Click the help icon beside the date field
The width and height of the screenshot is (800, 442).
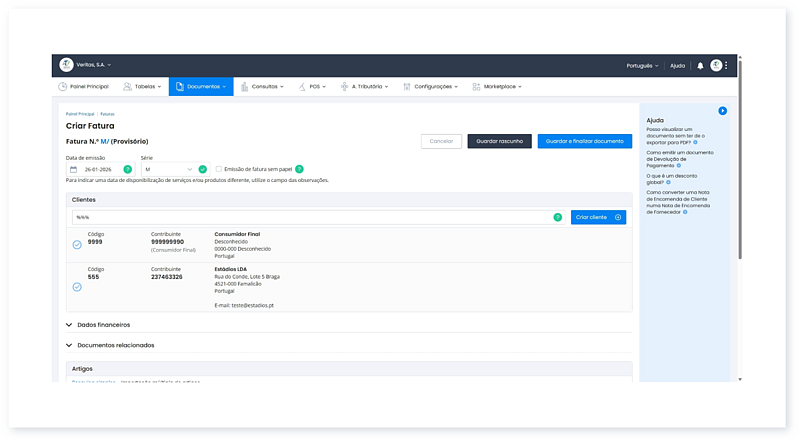point(127,169)
